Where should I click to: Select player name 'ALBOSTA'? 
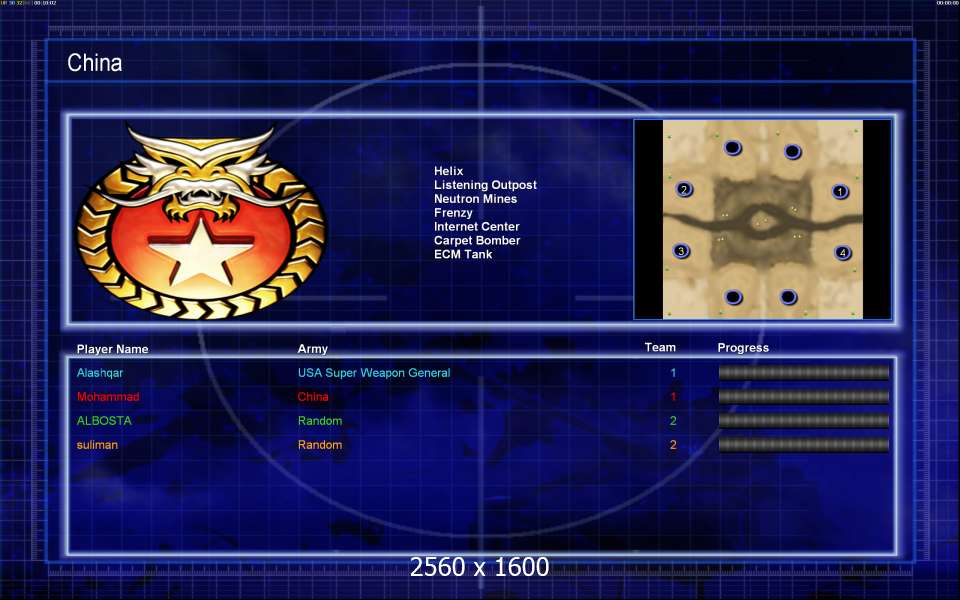coord(104,421)
